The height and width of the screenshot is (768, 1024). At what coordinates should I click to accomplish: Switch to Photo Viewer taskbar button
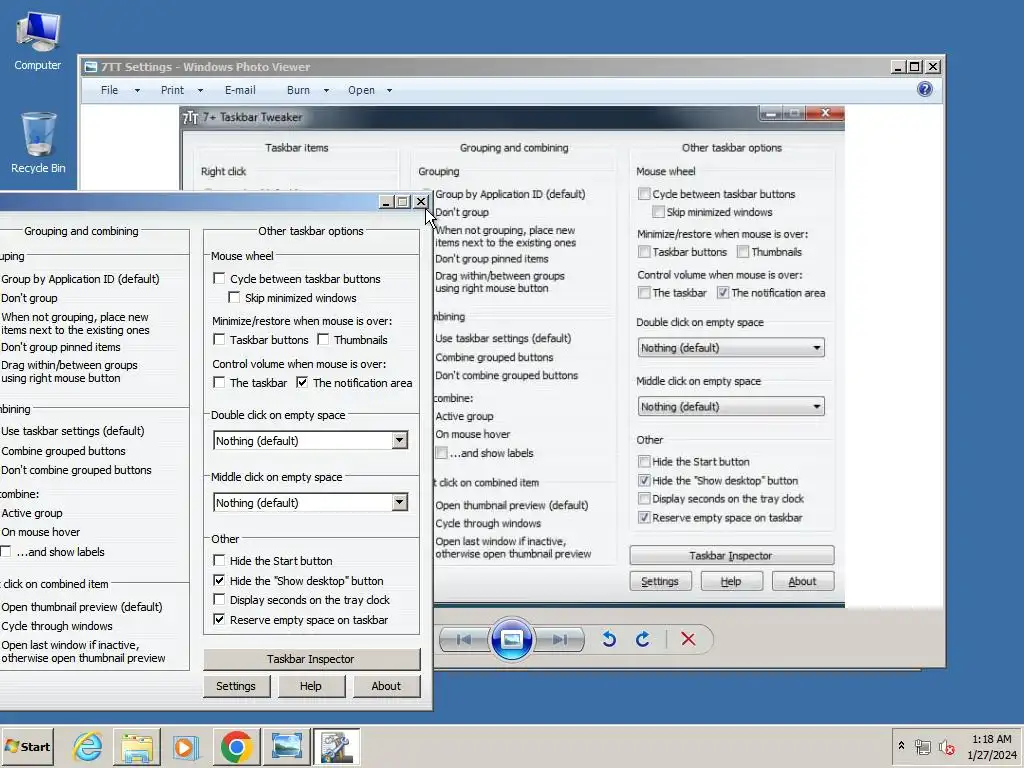point(286,746)
